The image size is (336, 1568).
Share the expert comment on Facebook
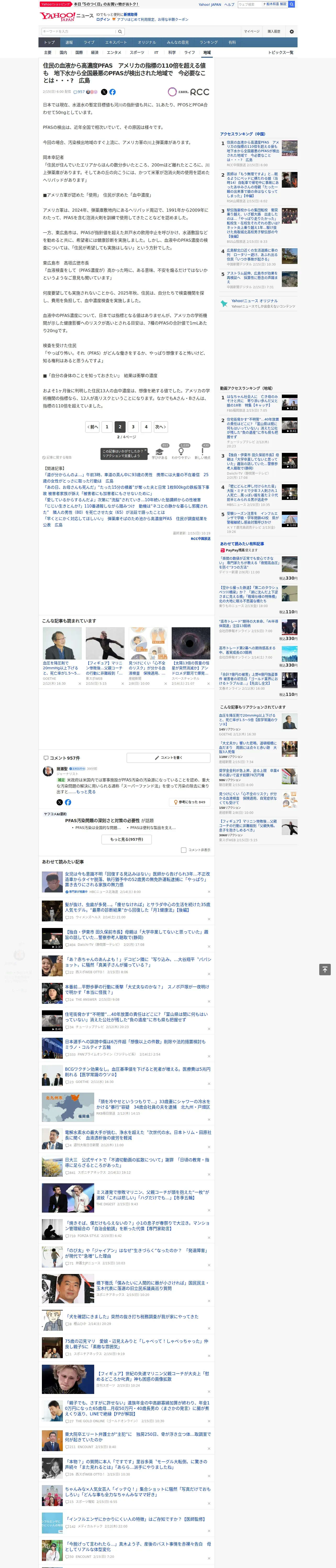click(68, 802)
